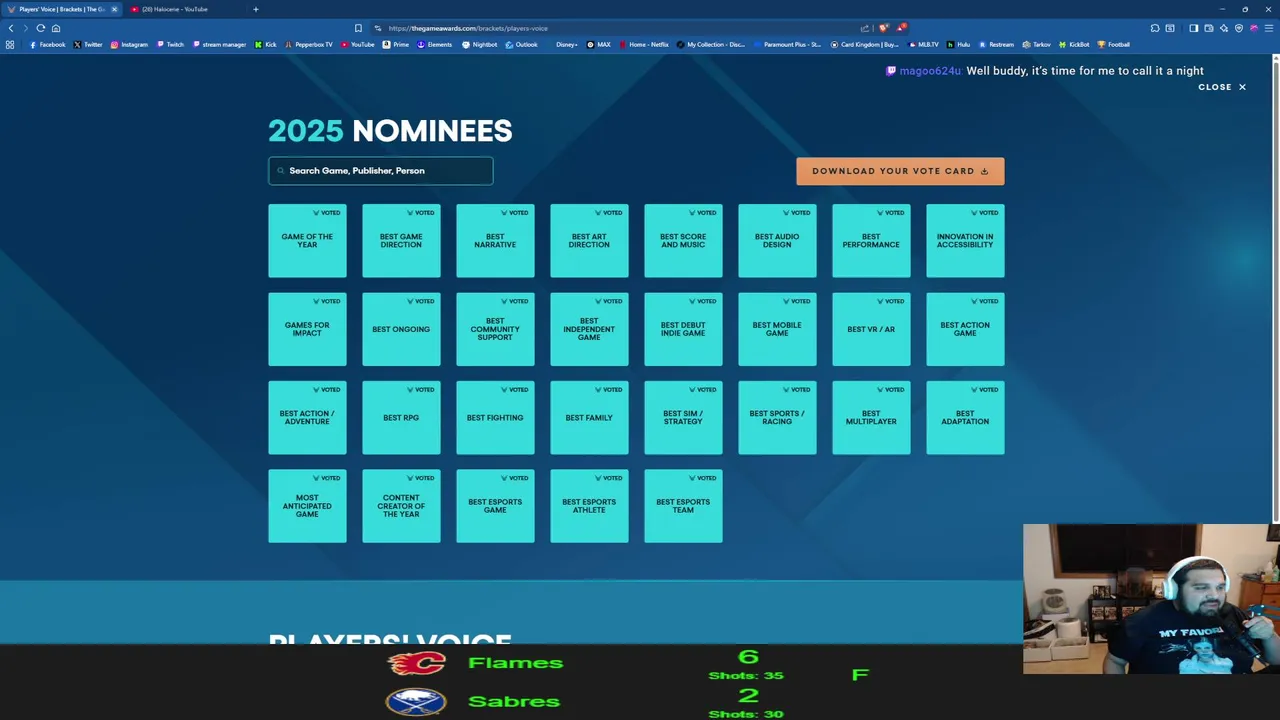Screen dimensions: 1280x720
Task: Open the browser home page icon
Action: (56, 28)
